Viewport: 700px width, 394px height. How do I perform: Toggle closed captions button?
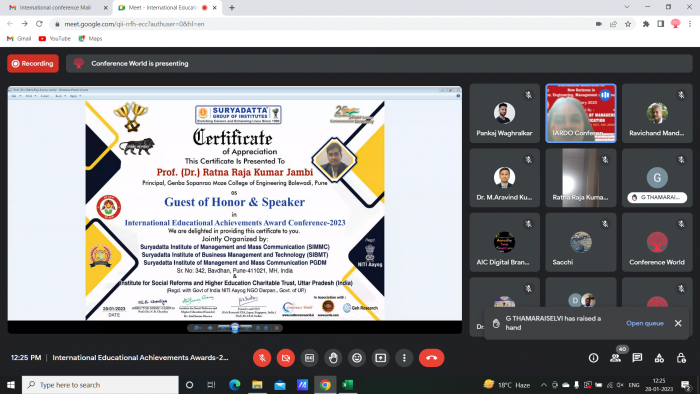click(309, 358)
